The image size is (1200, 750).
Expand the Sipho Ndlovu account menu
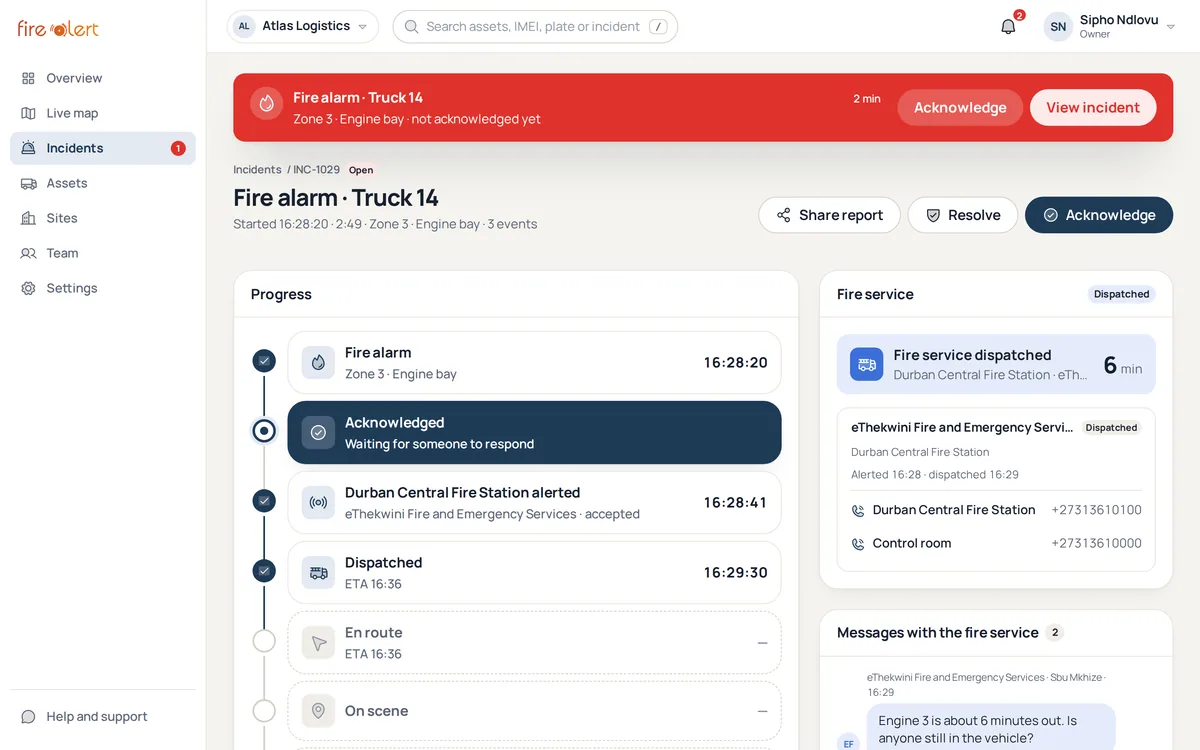(1110, 27)
